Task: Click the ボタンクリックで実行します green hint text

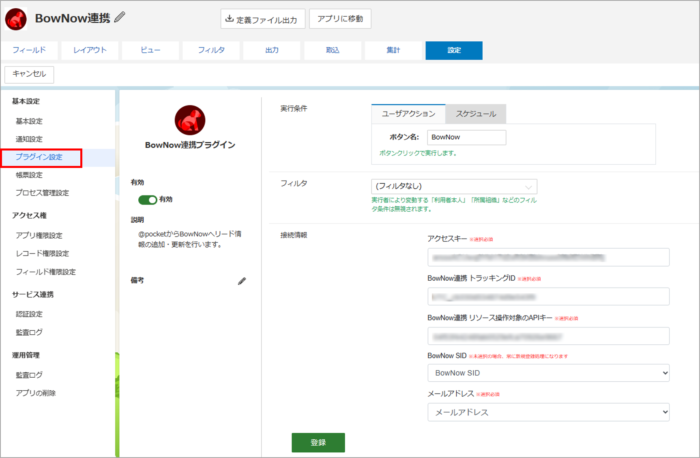Action: (x=418, y=153)
